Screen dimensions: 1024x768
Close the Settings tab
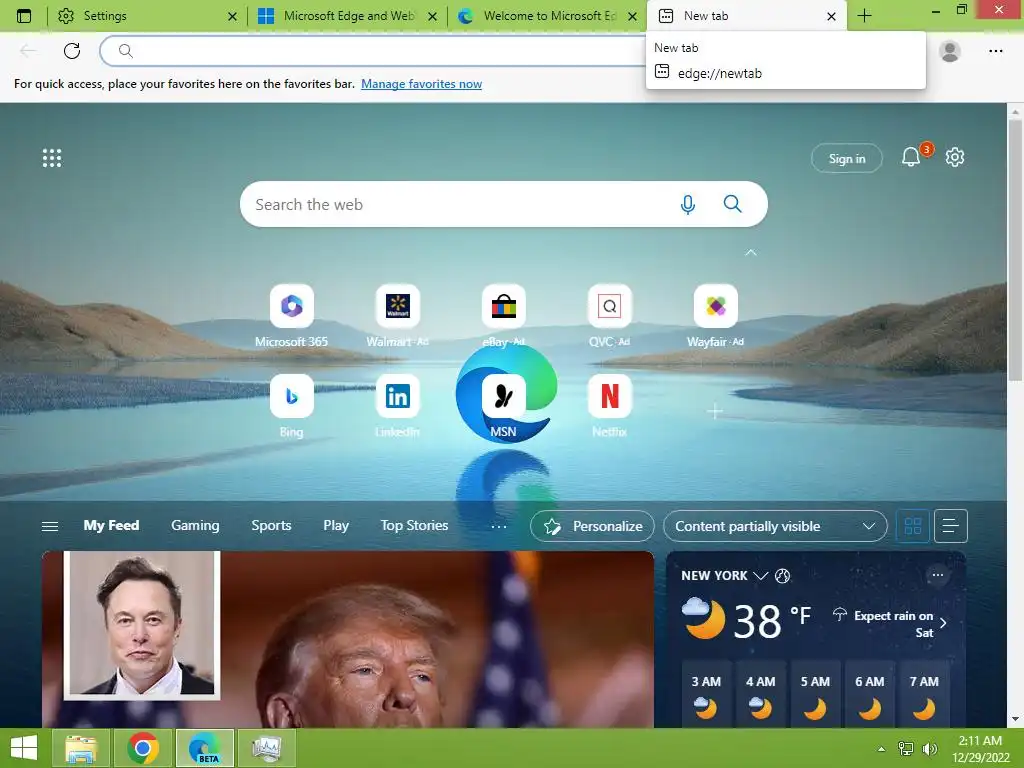[x=232, y=16]
